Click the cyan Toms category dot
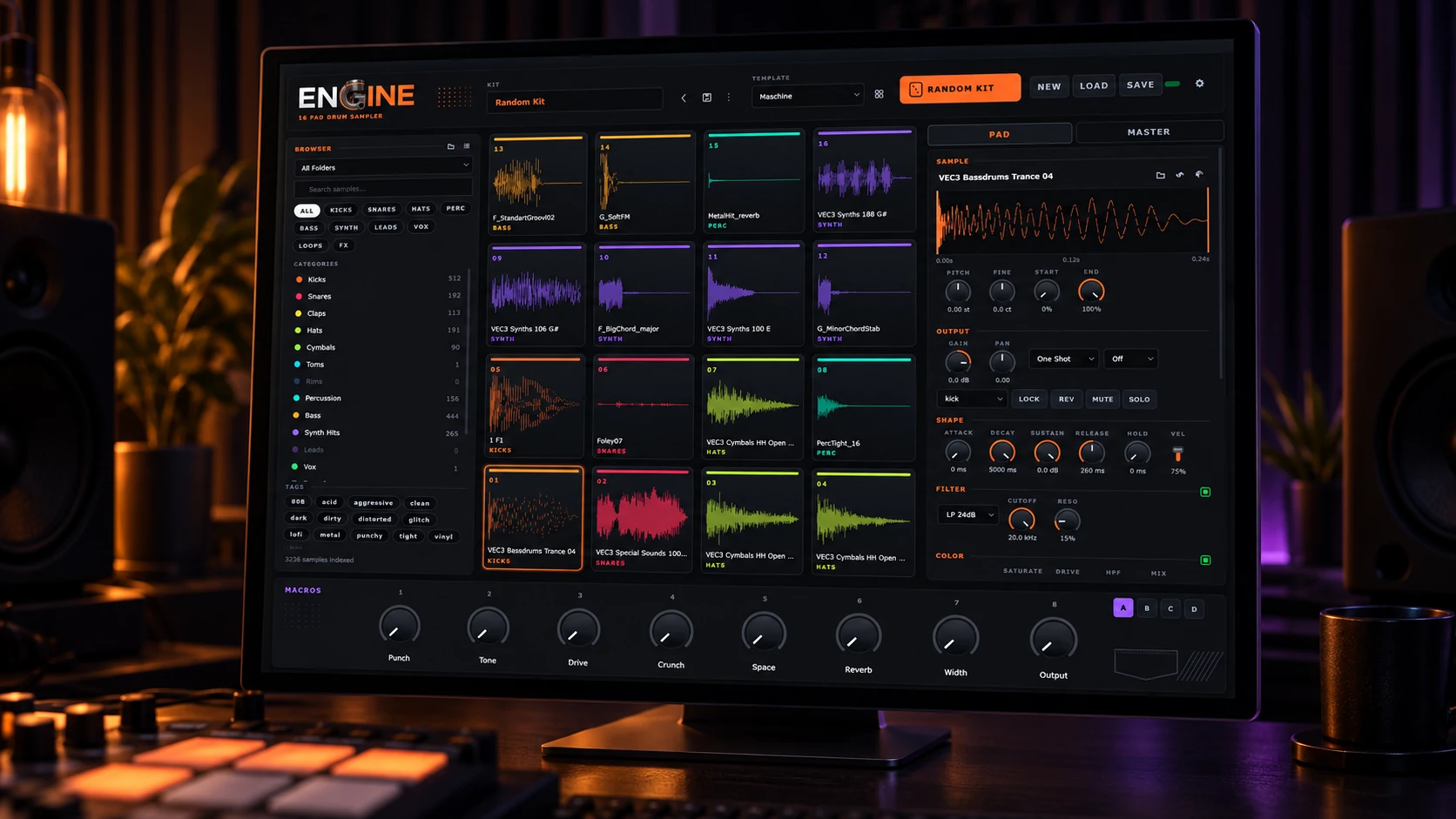This screenshot has height=819, width=1456. tap(298, 364)
